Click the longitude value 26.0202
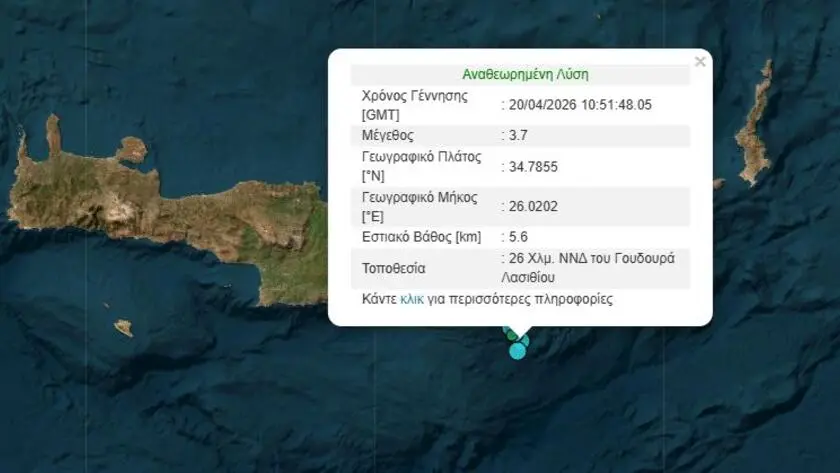This screenshot has width=840, height=473. click(x=531, y=206)
